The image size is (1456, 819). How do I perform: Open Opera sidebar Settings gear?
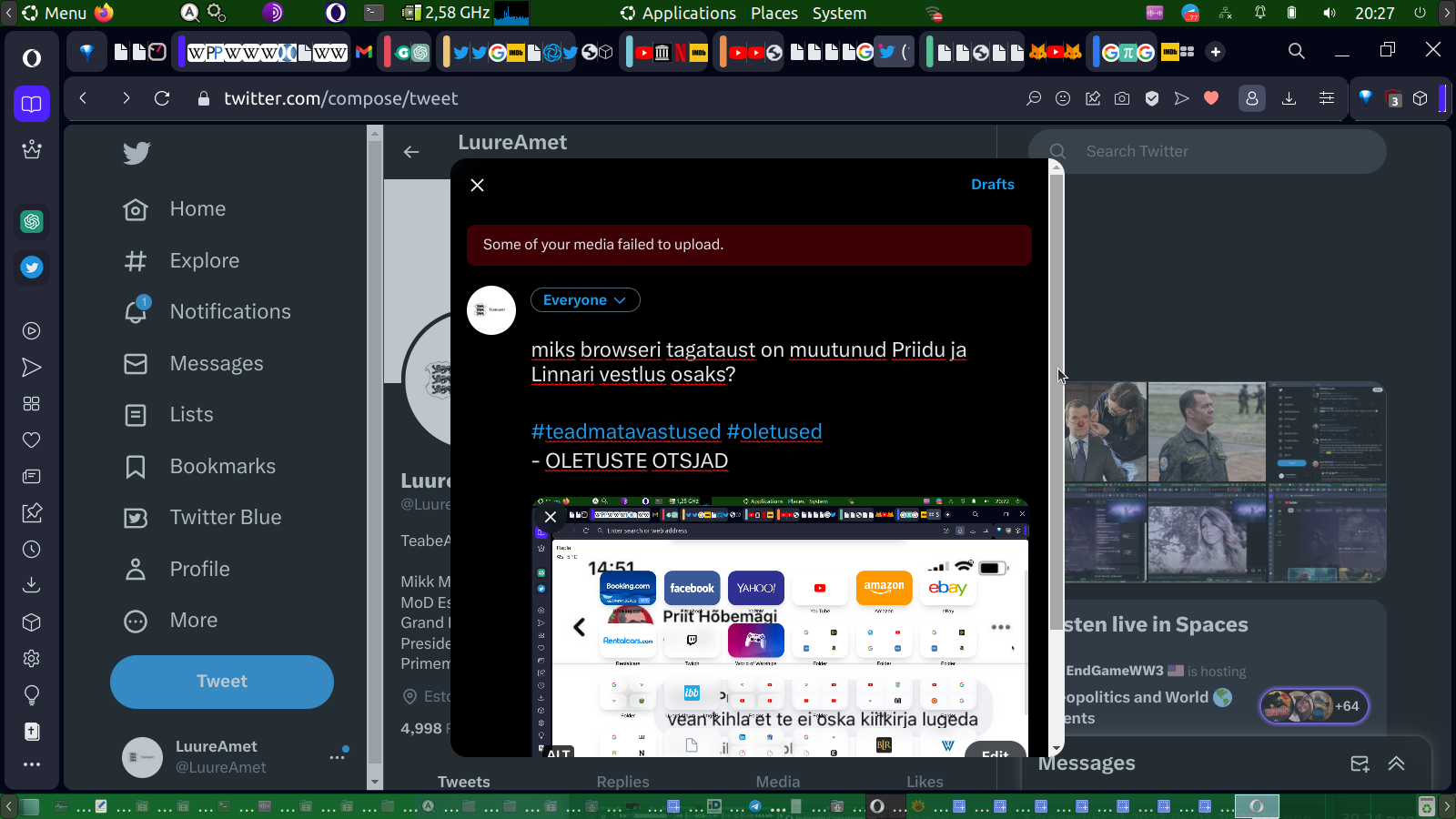(x=32, y=658)
